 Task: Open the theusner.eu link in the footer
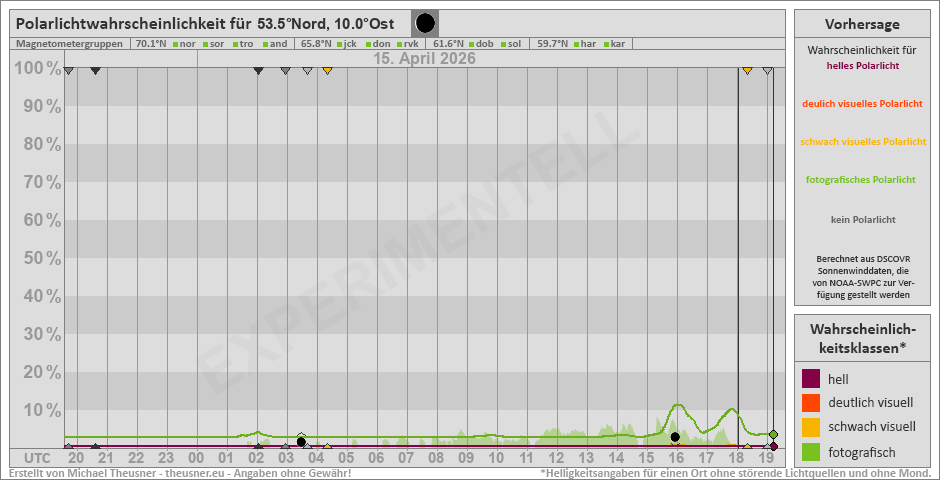[x=188, y=473]
